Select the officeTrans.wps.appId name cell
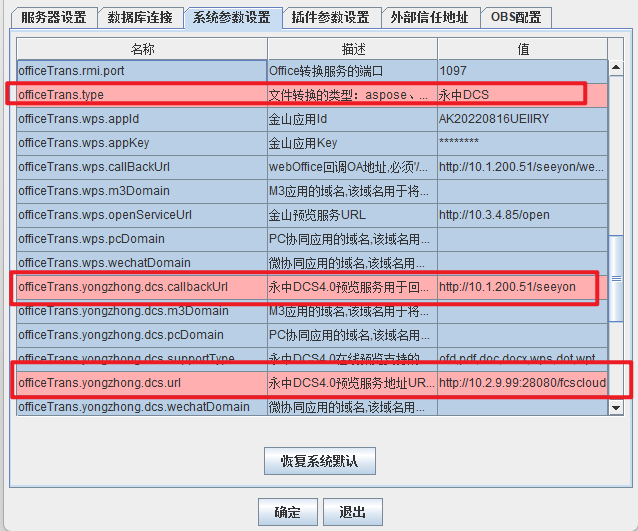The image size is (638, 531). point(142,119)
